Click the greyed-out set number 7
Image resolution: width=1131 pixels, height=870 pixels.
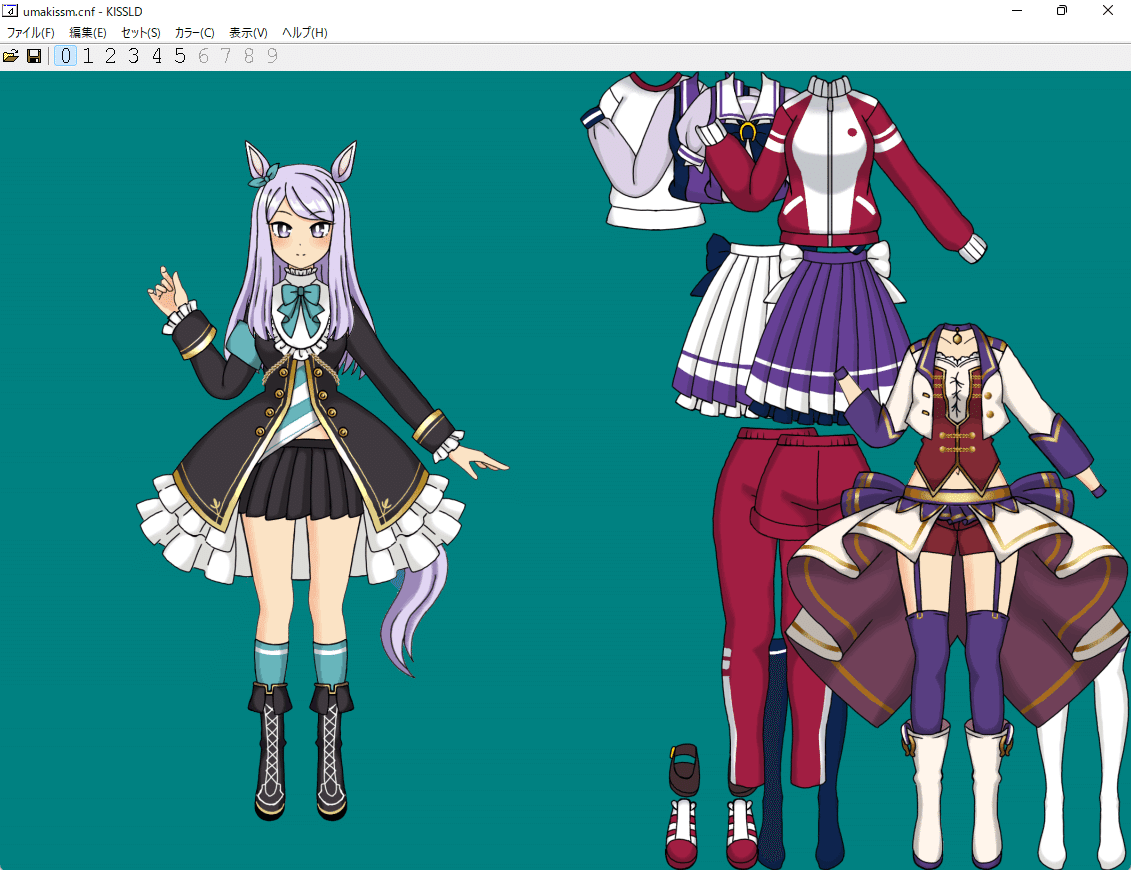tap(226, 56)
